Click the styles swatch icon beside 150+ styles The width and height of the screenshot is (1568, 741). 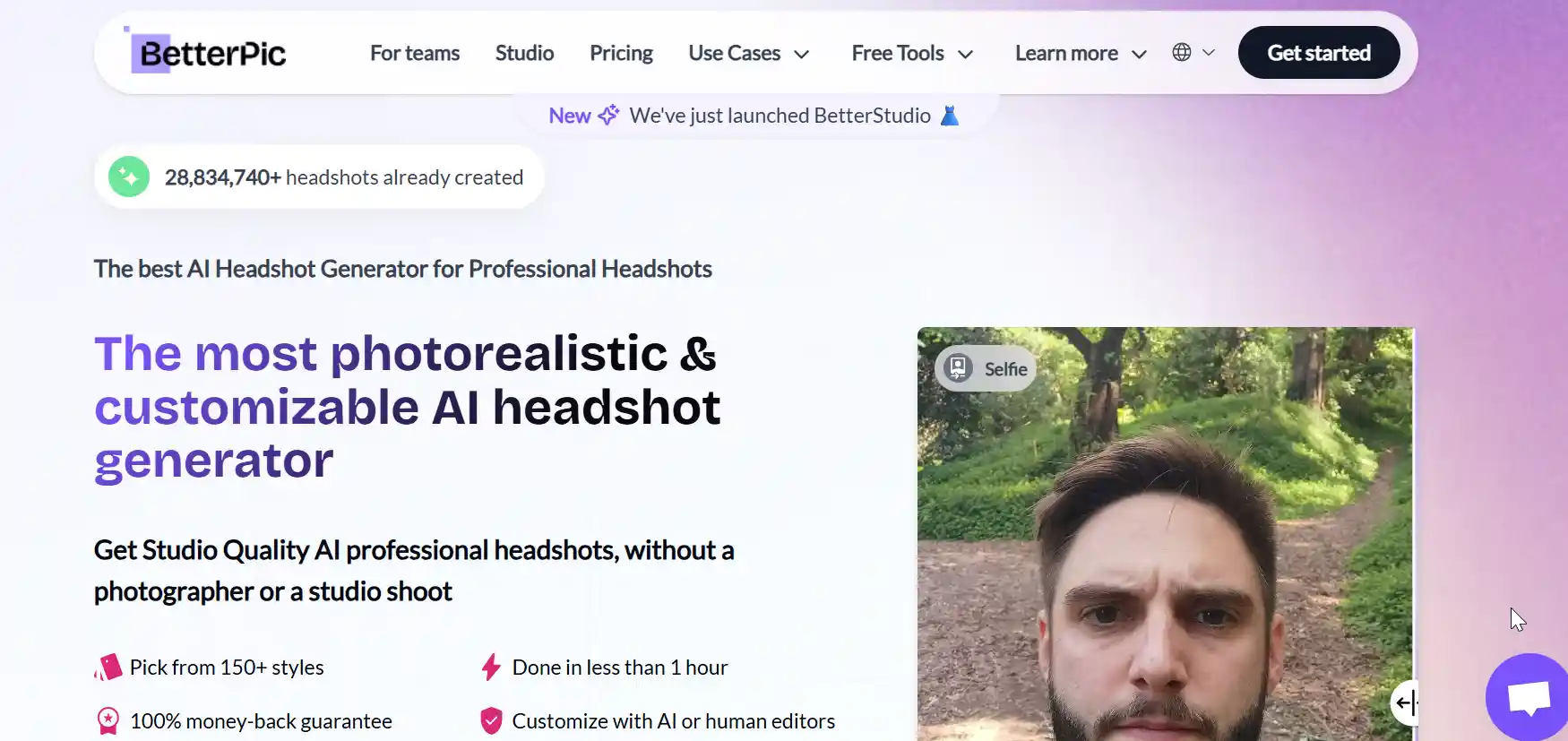[x=108, y=667]
